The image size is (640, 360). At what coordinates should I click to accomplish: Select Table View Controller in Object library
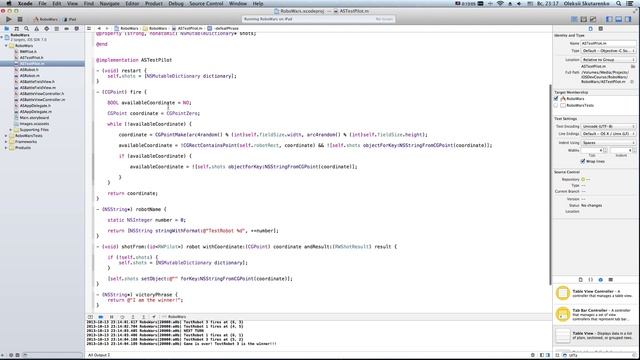(x=596, y=293)
